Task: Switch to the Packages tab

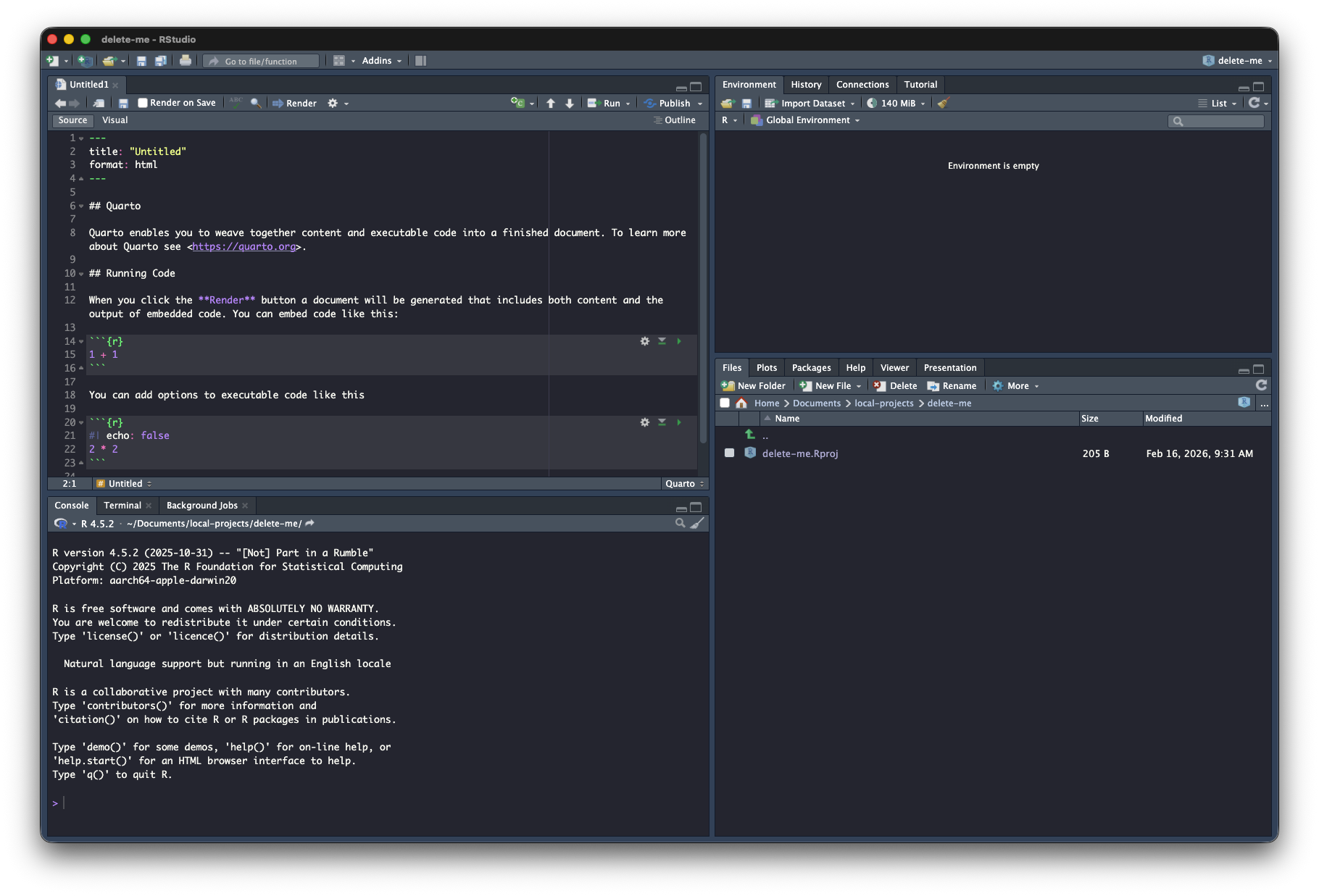Action: 811,368
